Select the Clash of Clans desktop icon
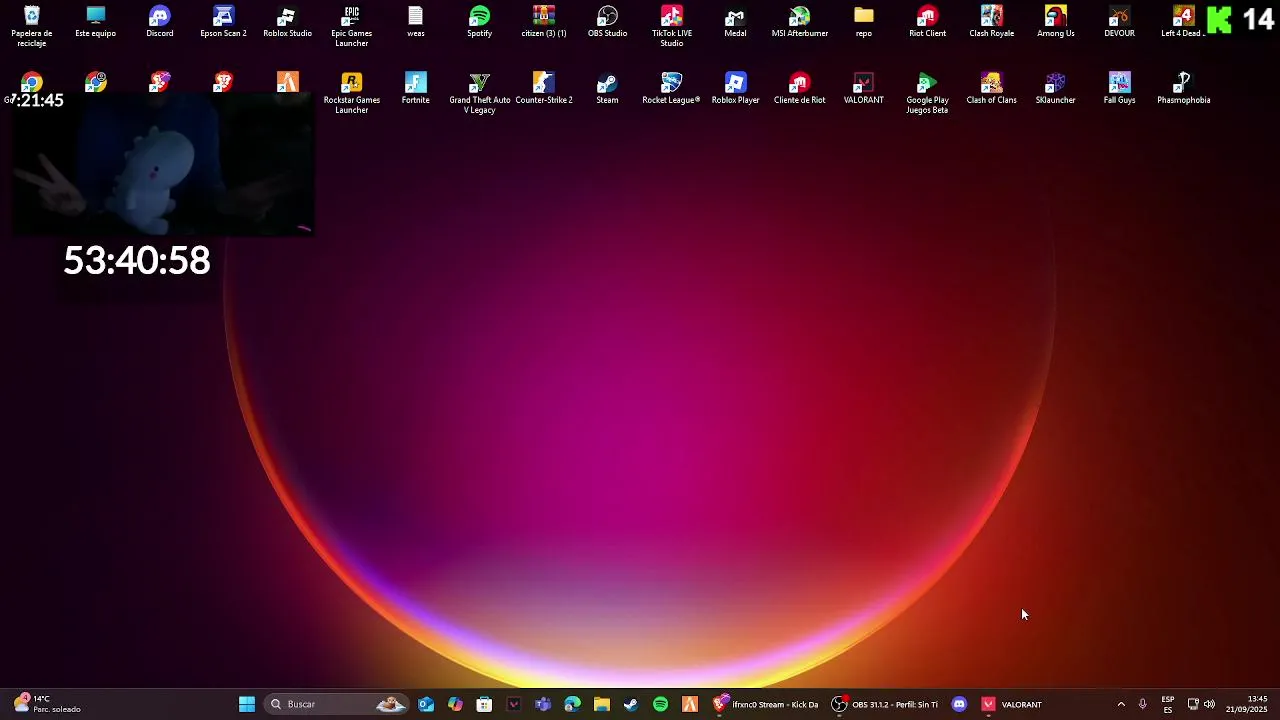 pos(992,89)
